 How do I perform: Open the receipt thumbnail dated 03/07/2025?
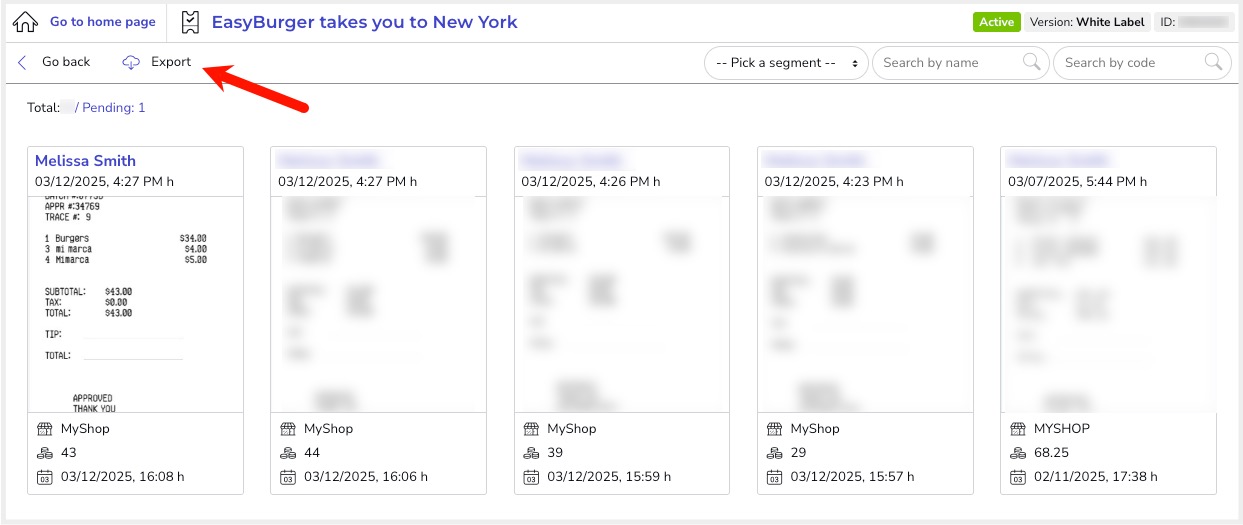point(1108,304)
